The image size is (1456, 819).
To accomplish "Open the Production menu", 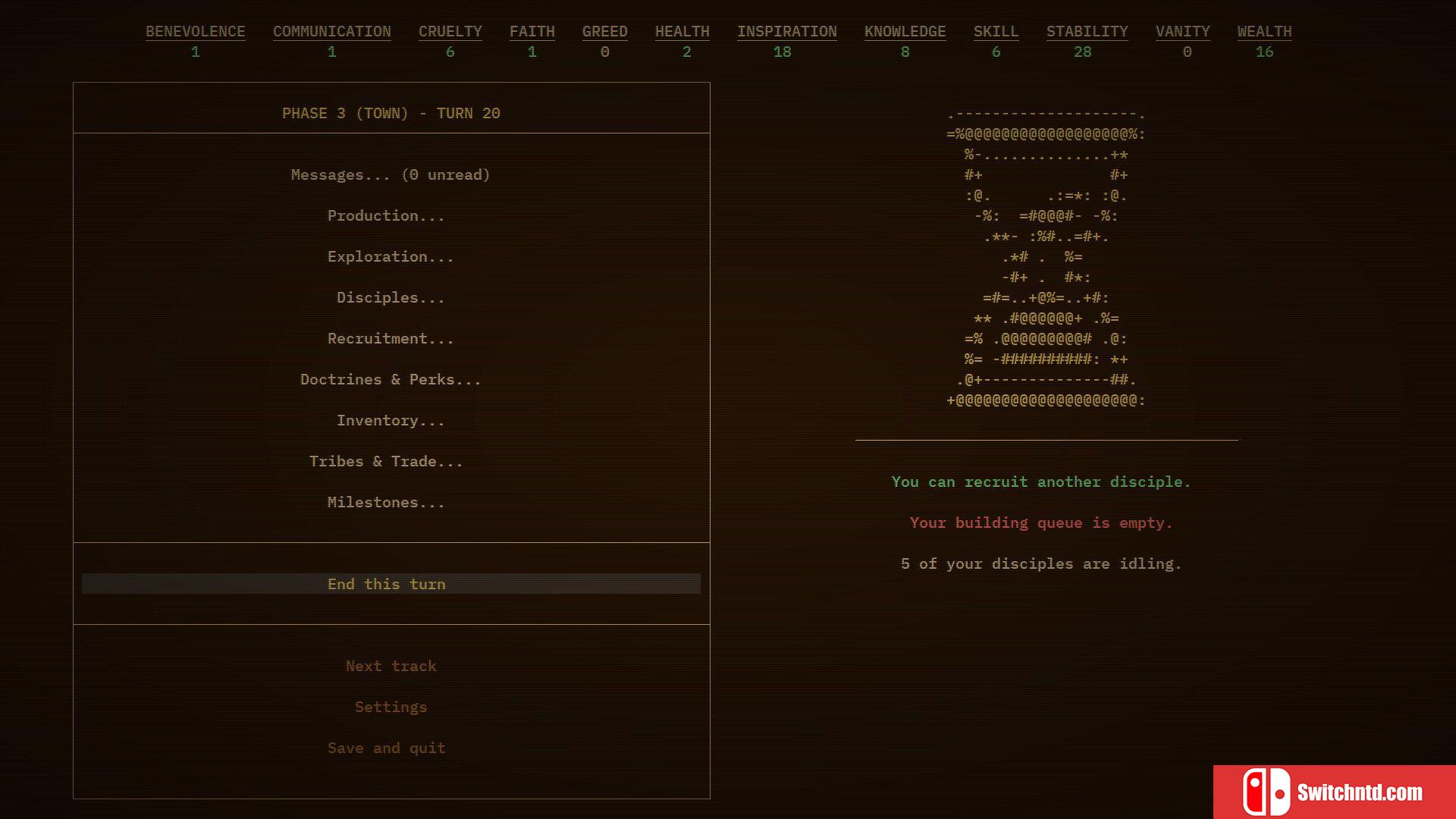I will pos(386,215).
